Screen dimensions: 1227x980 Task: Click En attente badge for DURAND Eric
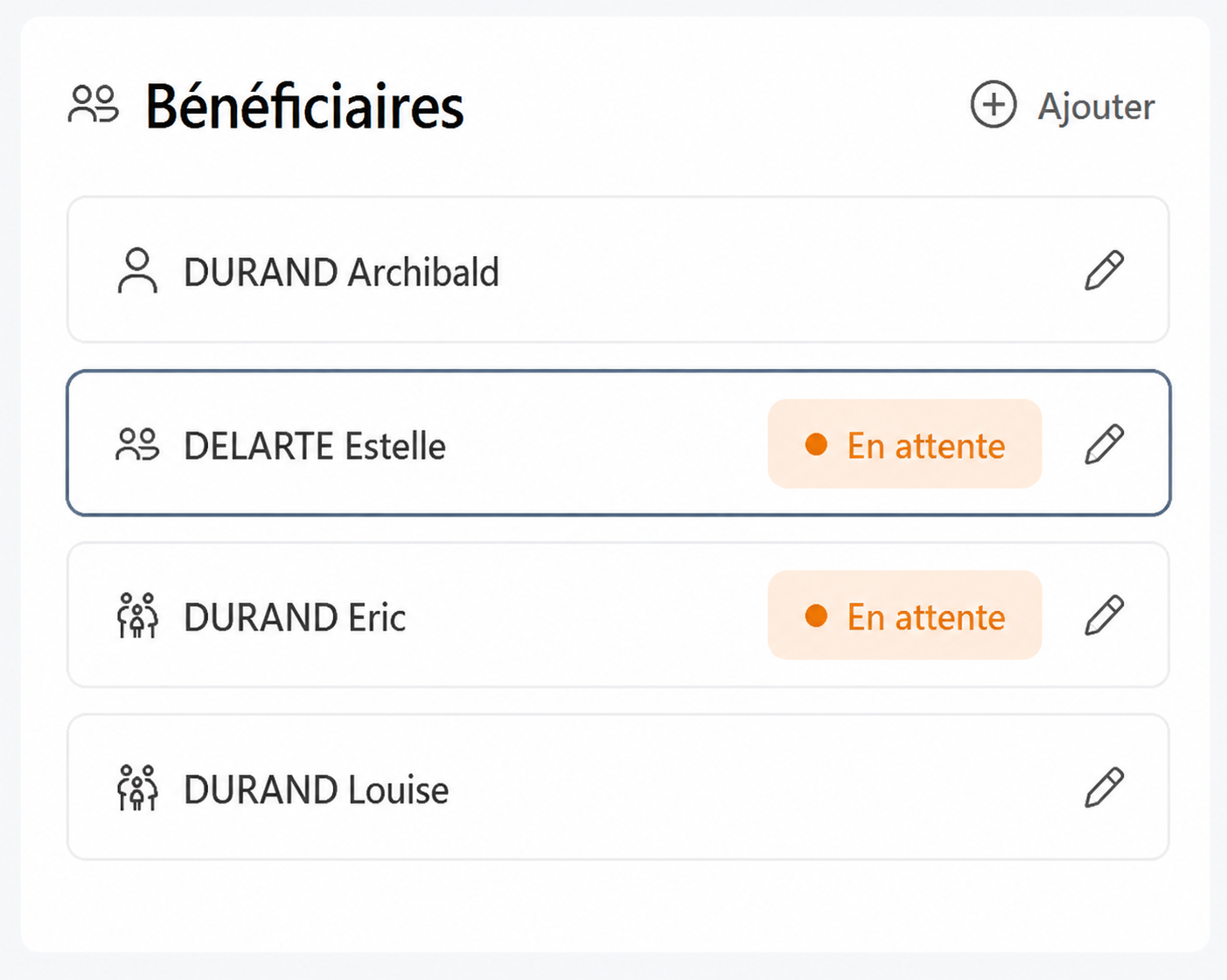coord(904,615)
